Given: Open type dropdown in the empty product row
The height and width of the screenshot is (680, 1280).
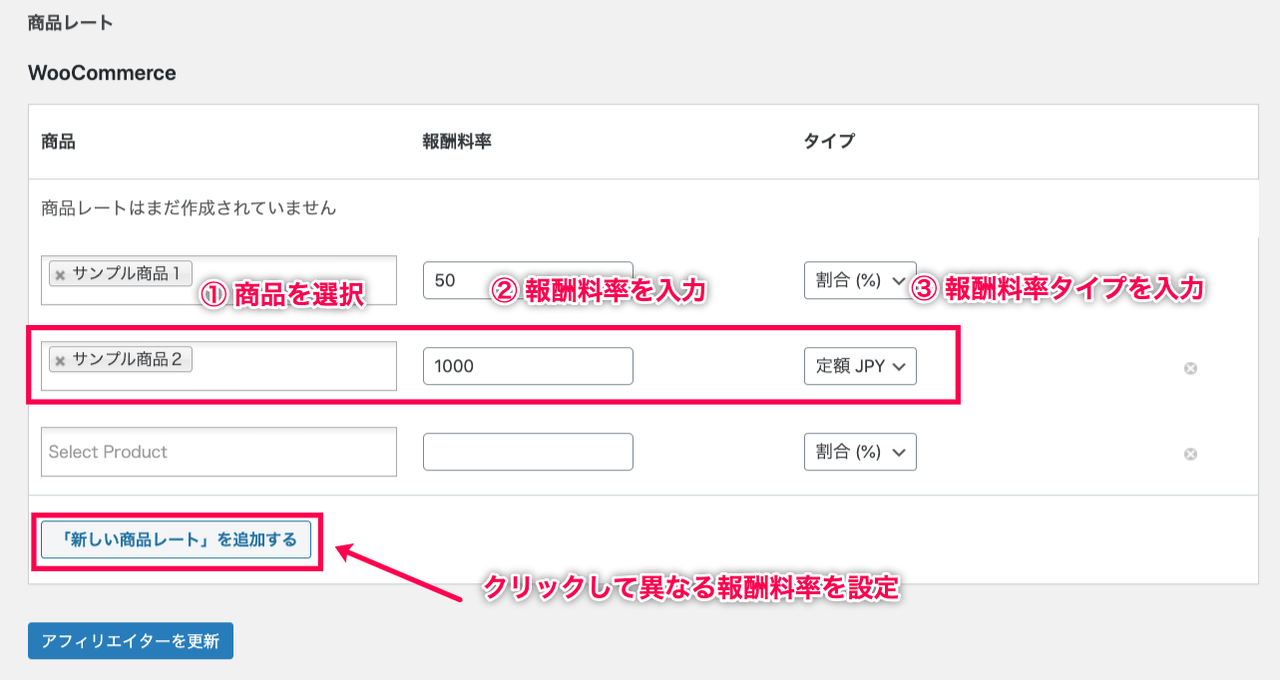Looking at the screenshot, I should coord(860,452).
